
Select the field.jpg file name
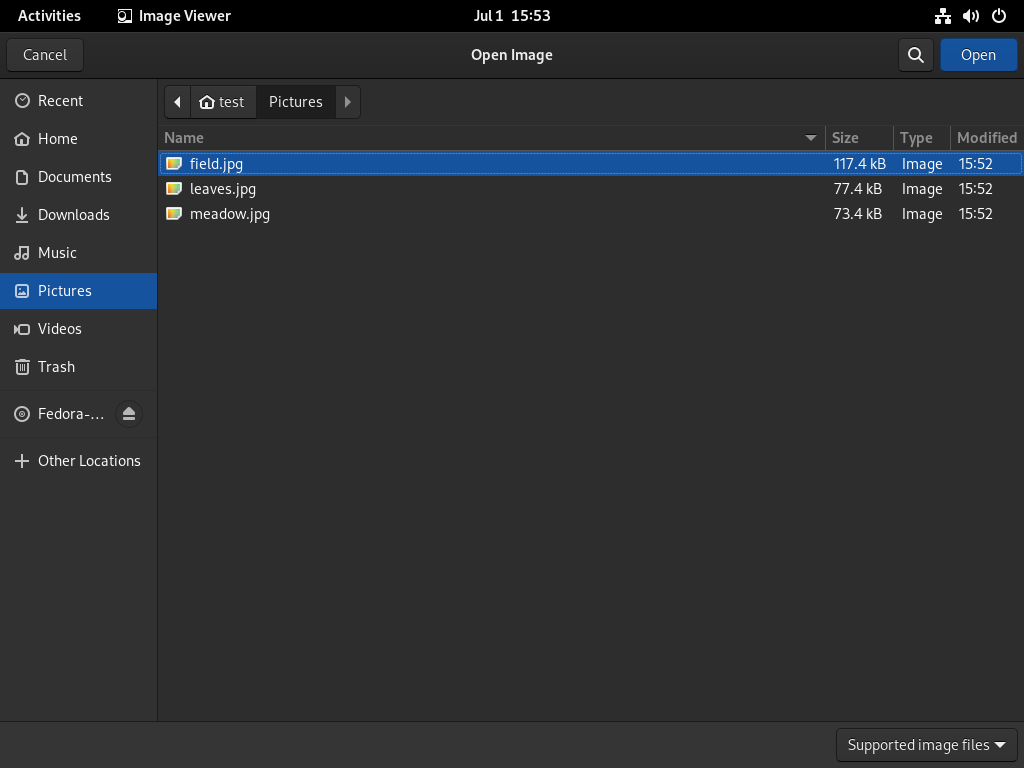tap(216, 164)
